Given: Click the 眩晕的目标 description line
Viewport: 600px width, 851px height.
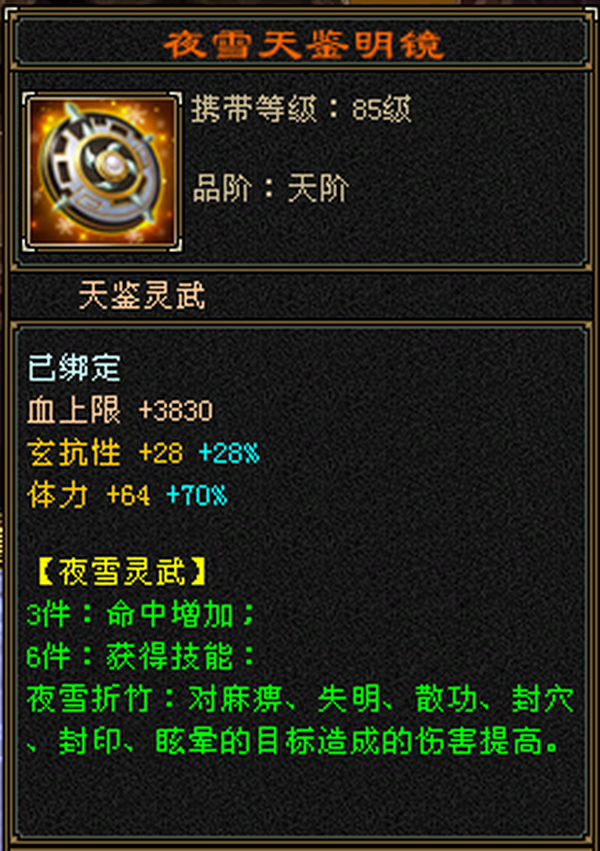Looking at the screenshot, I should 293,741.
